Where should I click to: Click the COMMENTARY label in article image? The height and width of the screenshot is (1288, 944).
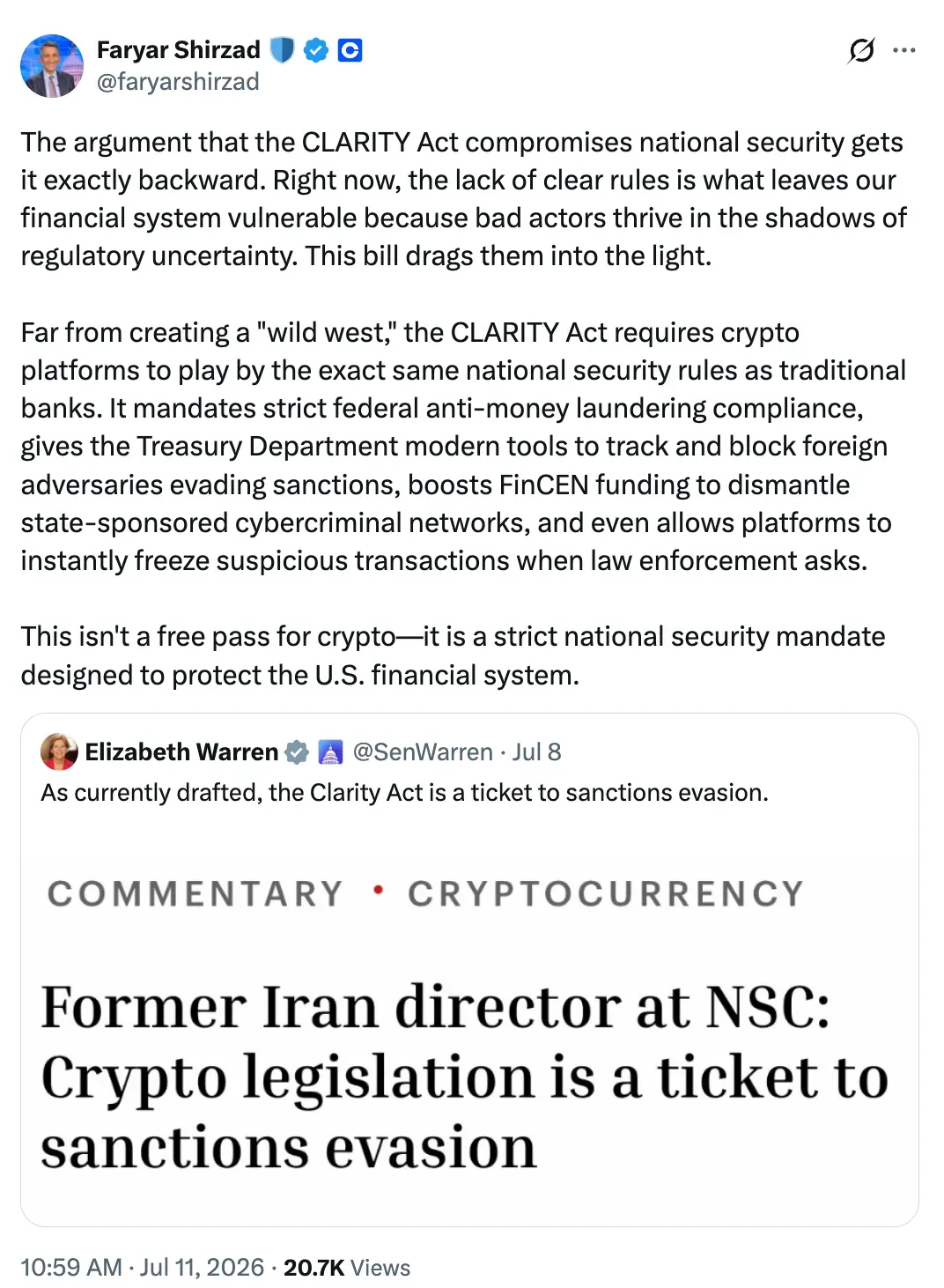pyautogui.click(x=195, y=893)
